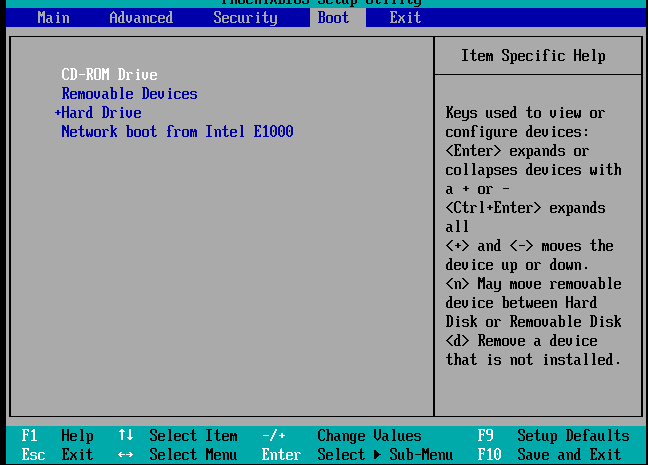
Task: Select the Hard Drive boot entry
Action: point(101,113)
